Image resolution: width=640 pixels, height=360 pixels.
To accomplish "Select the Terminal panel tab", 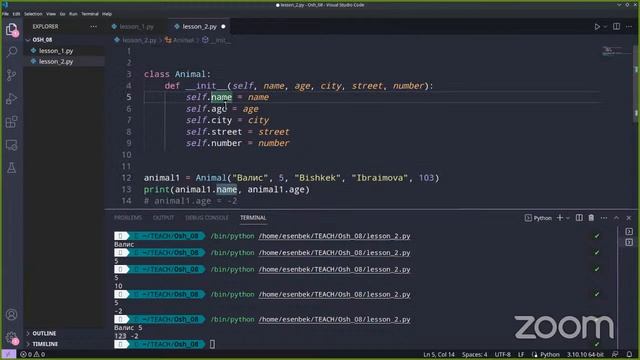I will pos(253,218).
